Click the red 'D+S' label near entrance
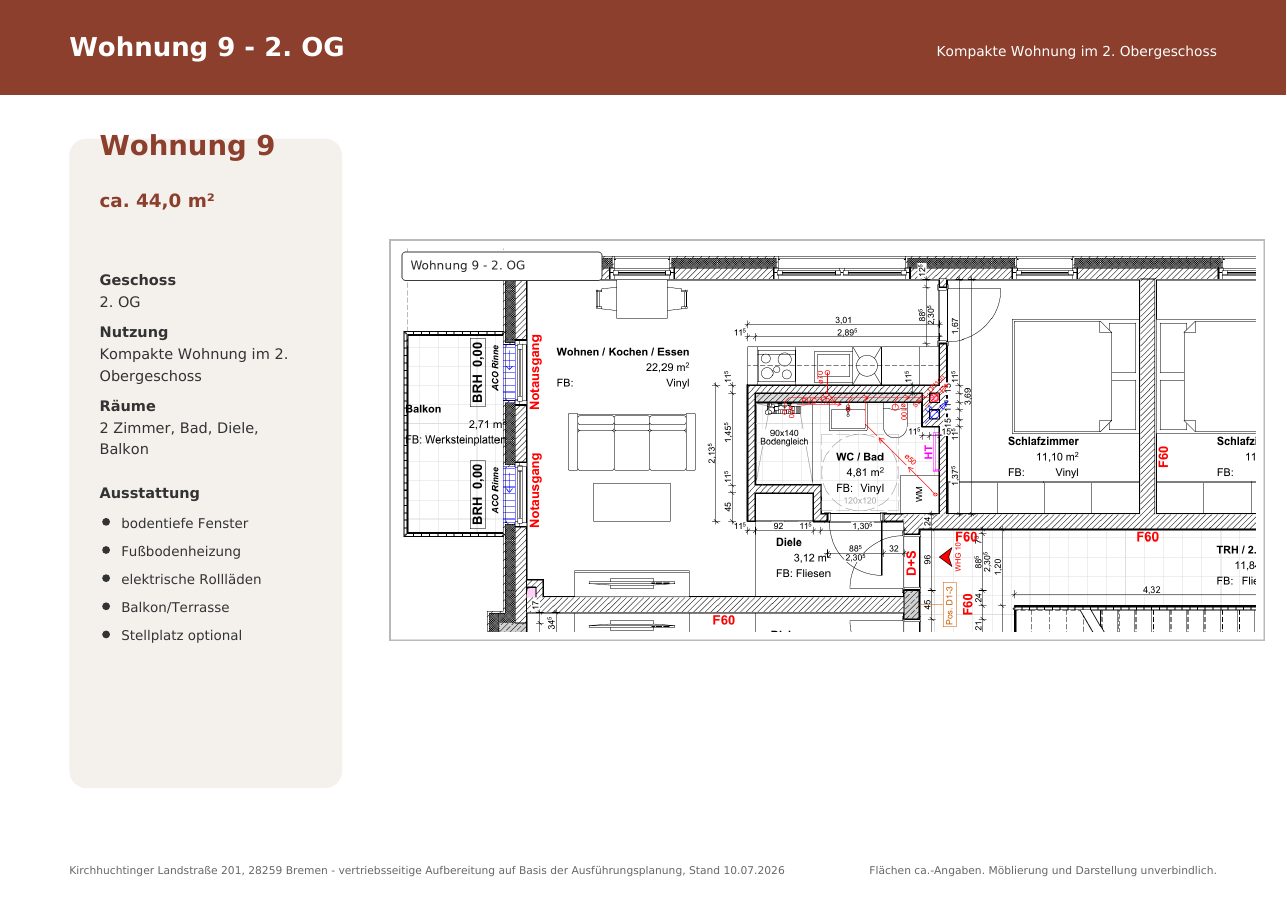This screenshot has height=910, width=1287. [911, 563]
